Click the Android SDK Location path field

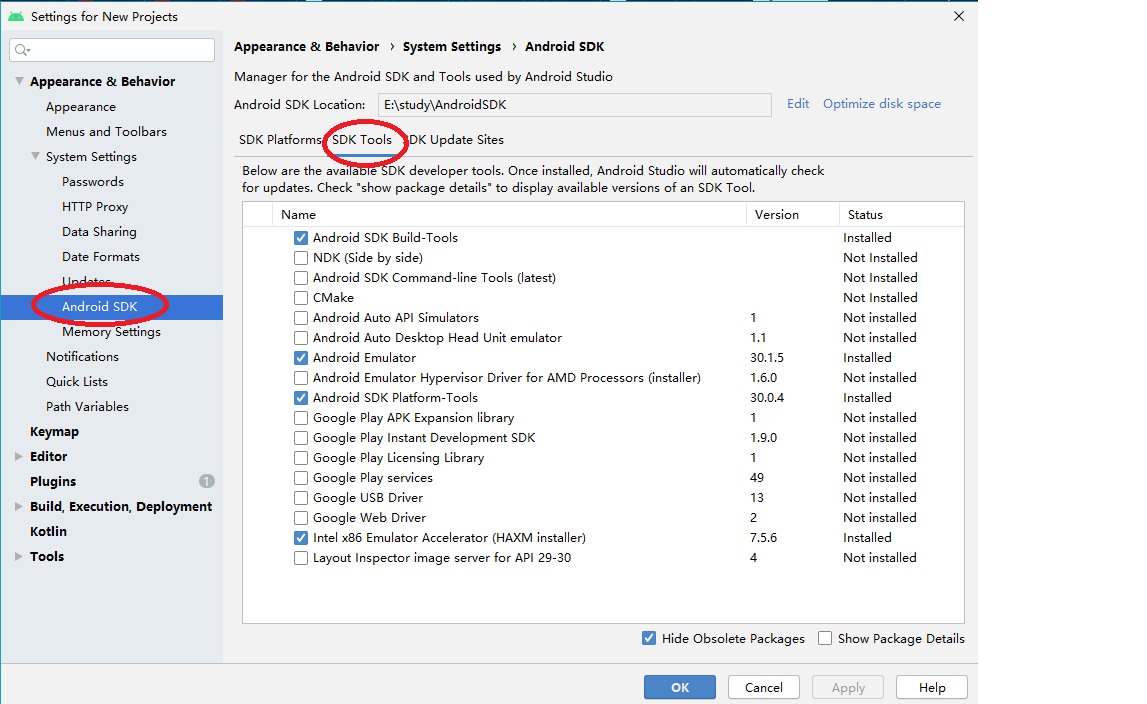point(574,105)
